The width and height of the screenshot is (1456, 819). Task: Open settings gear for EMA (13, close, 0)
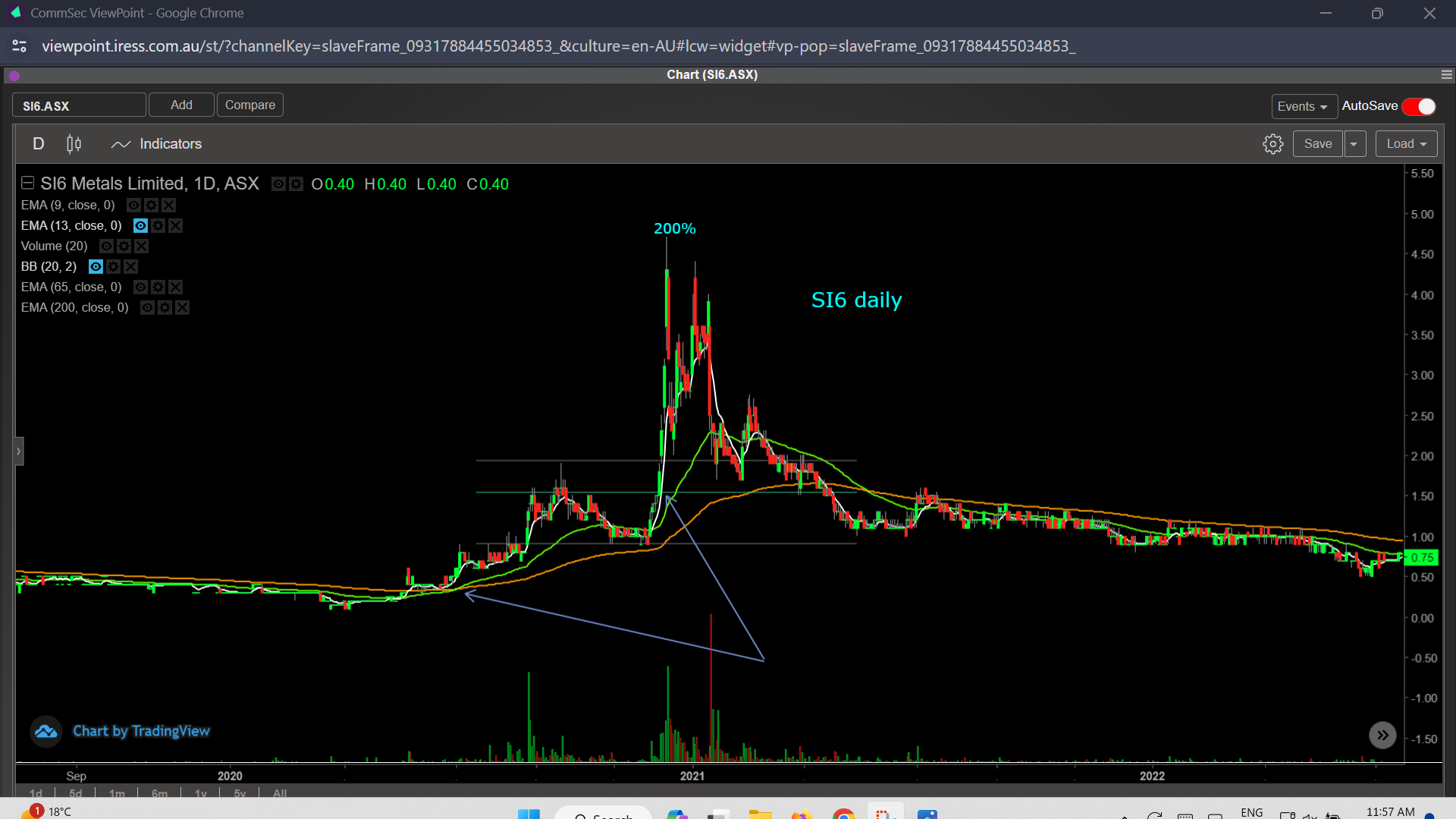pyautogui.click(x=158, y=226)
